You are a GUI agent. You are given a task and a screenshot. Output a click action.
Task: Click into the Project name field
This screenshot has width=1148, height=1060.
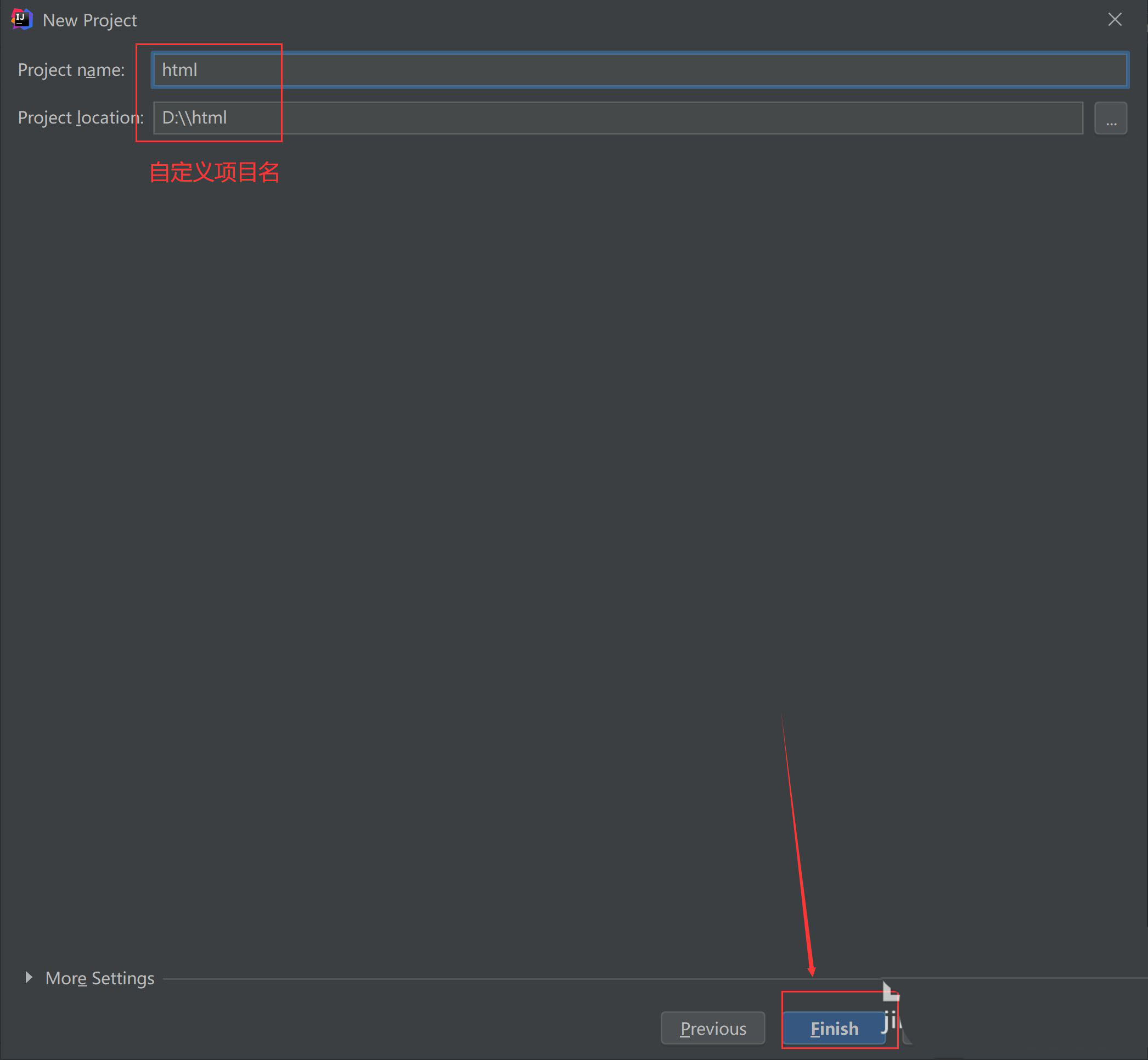[x=639, y=70]
